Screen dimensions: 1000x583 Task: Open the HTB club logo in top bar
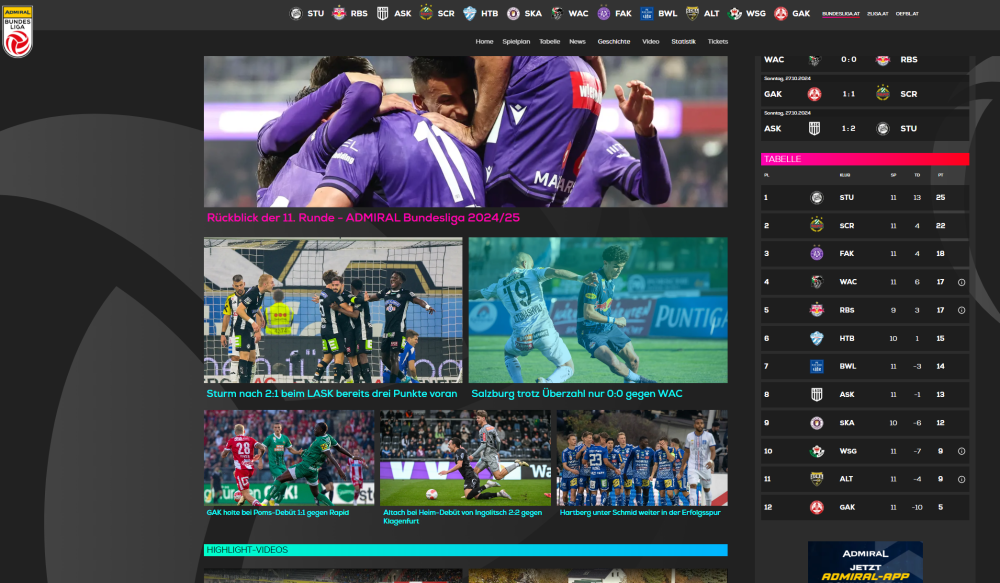(469, 13)
